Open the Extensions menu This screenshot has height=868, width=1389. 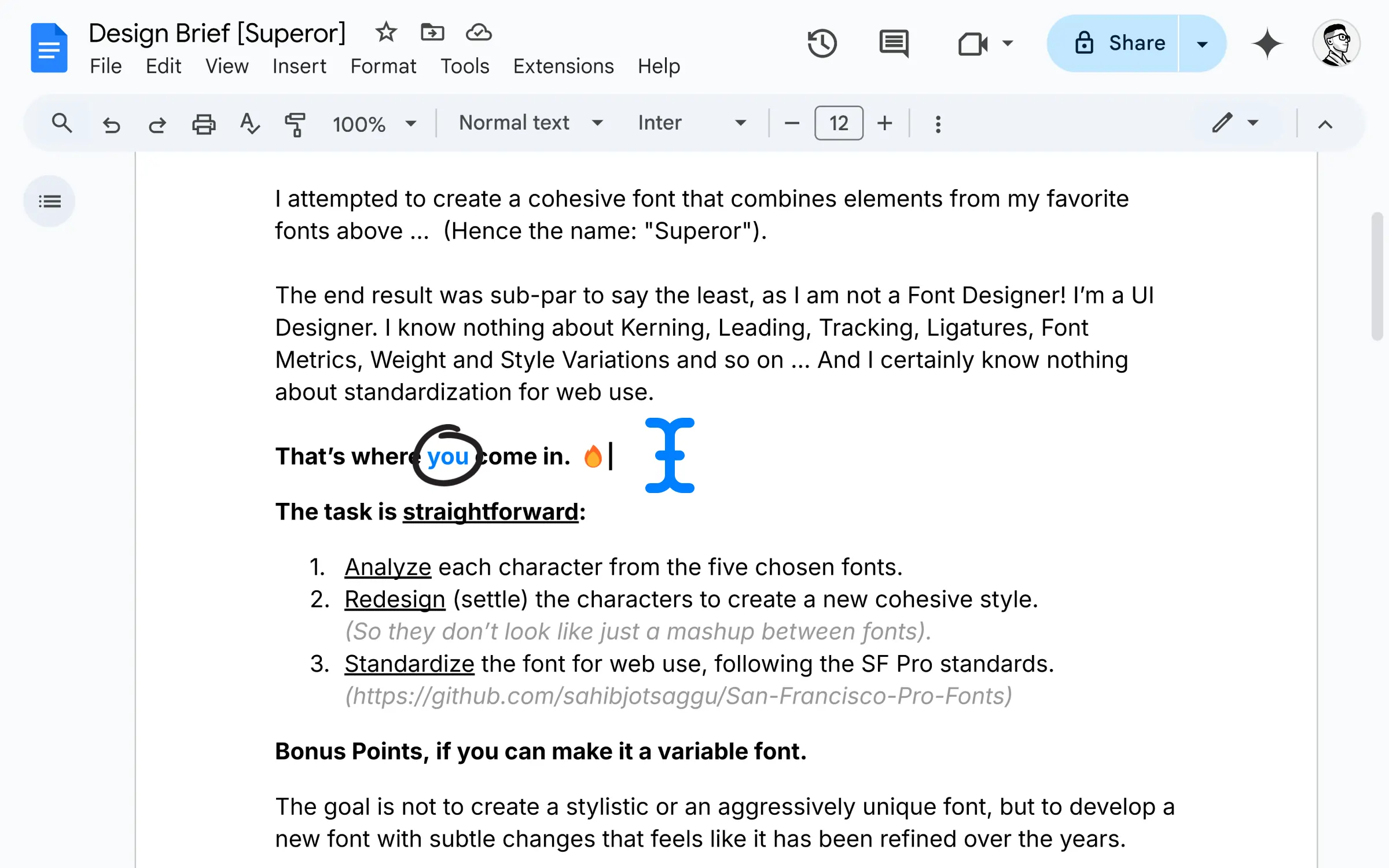564,66
